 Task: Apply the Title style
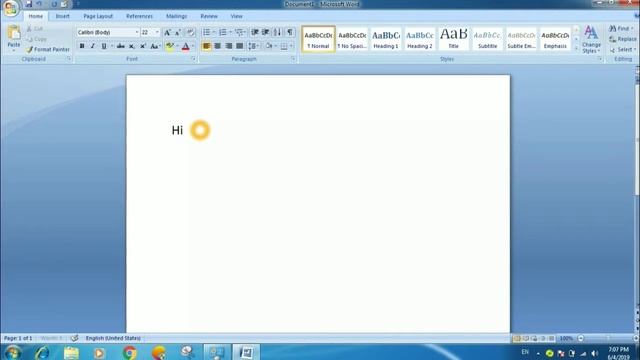pyautogui.click(x=453, y=39)
